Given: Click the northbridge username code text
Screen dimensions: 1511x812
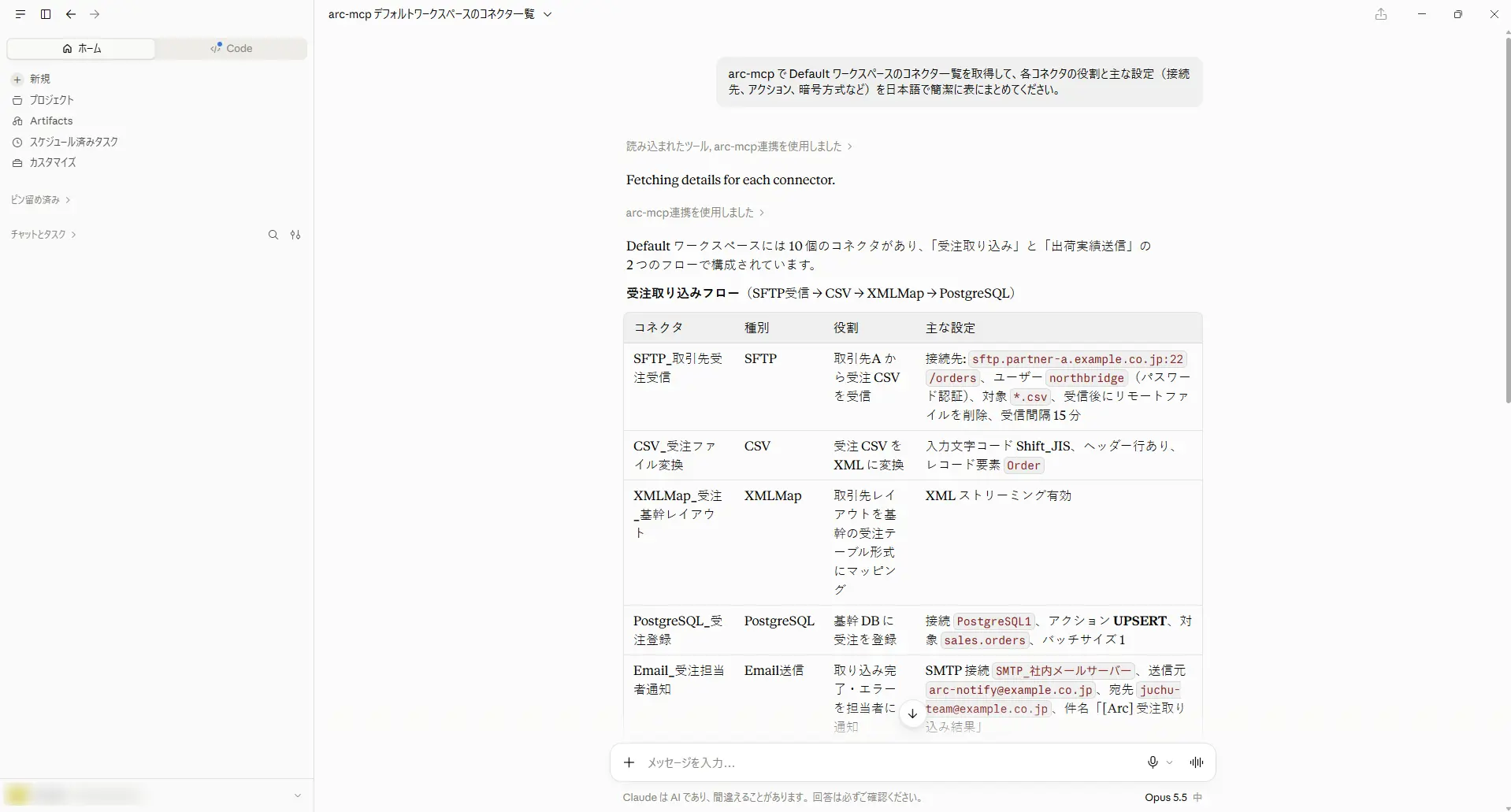Looking at the screenshot, I should click(1086, 378).
